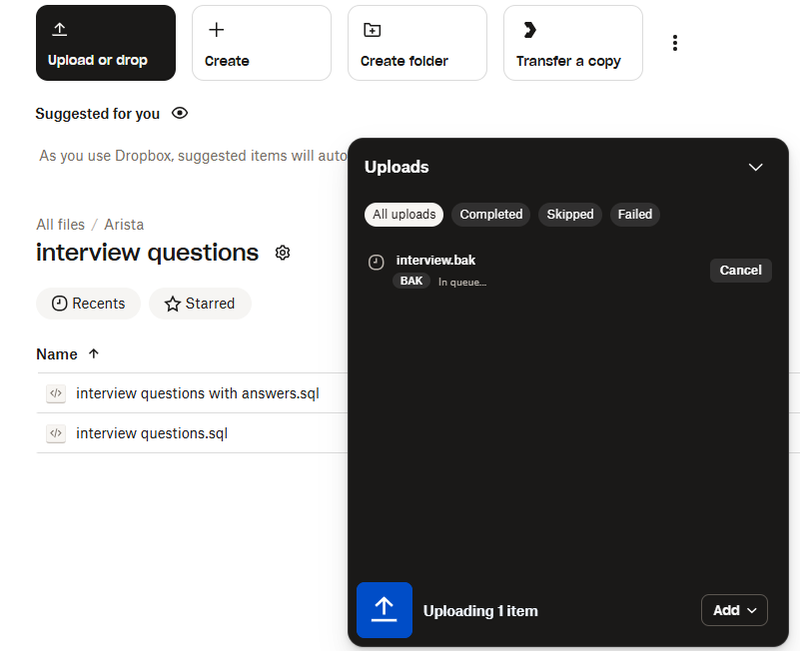Viewport: 800px width, 651px height.
Task: Open interview questions with answers.sql file
Action: 197,393
